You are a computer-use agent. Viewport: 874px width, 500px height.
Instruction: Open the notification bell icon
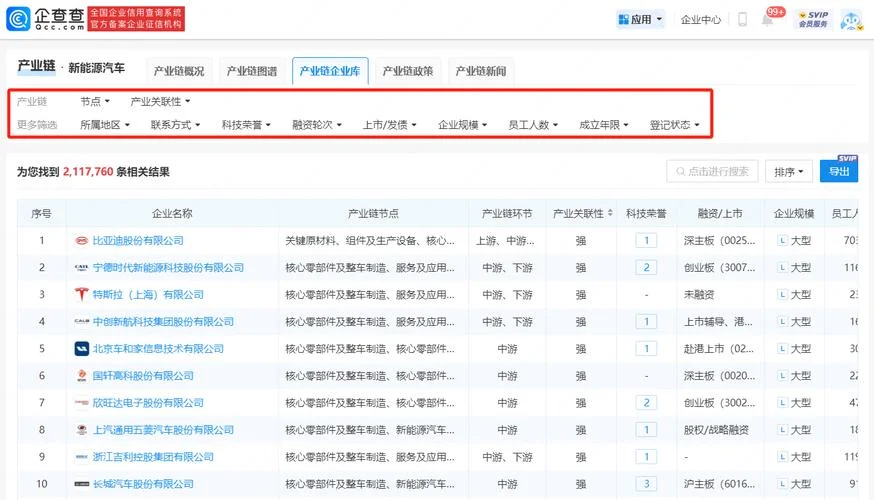768,20
